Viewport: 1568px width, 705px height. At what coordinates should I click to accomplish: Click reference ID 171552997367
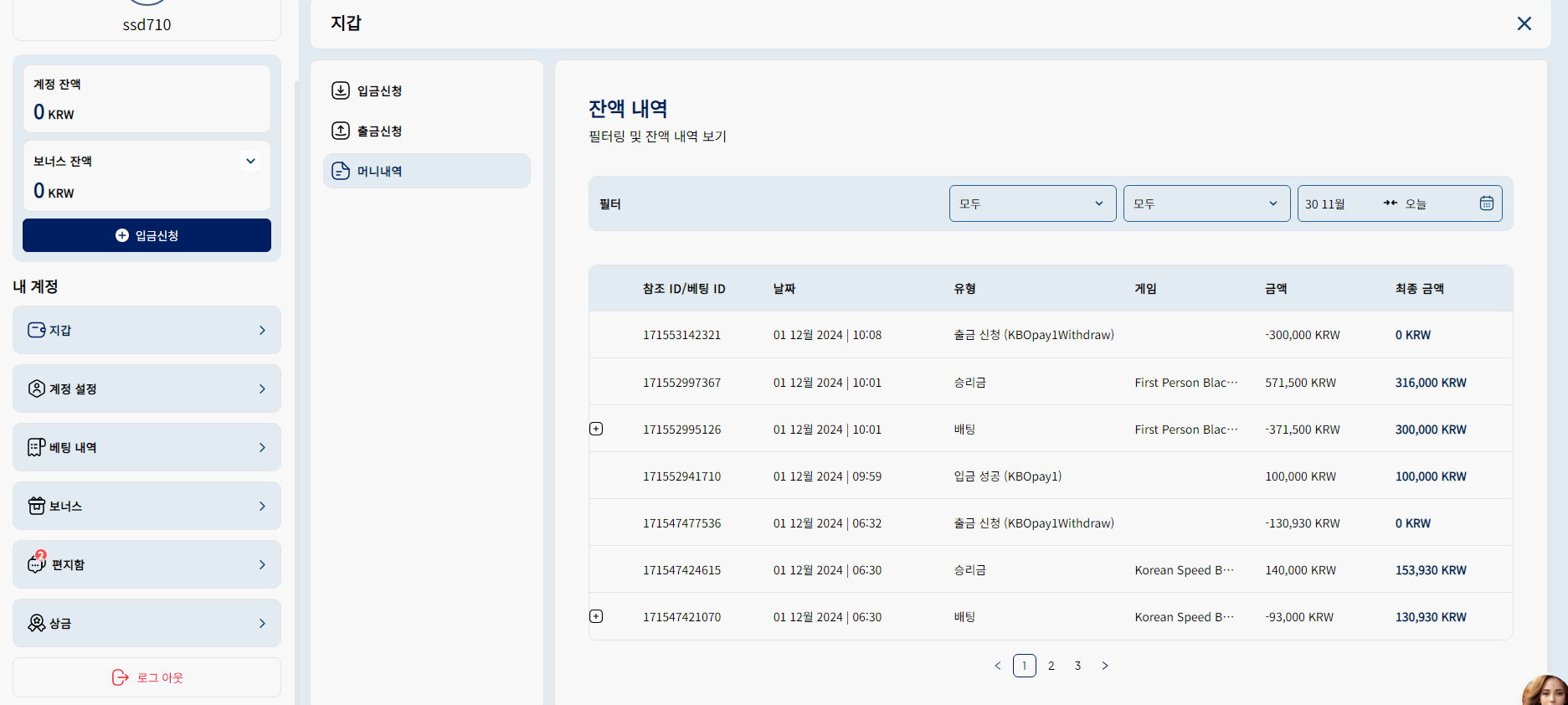point(681,383)
